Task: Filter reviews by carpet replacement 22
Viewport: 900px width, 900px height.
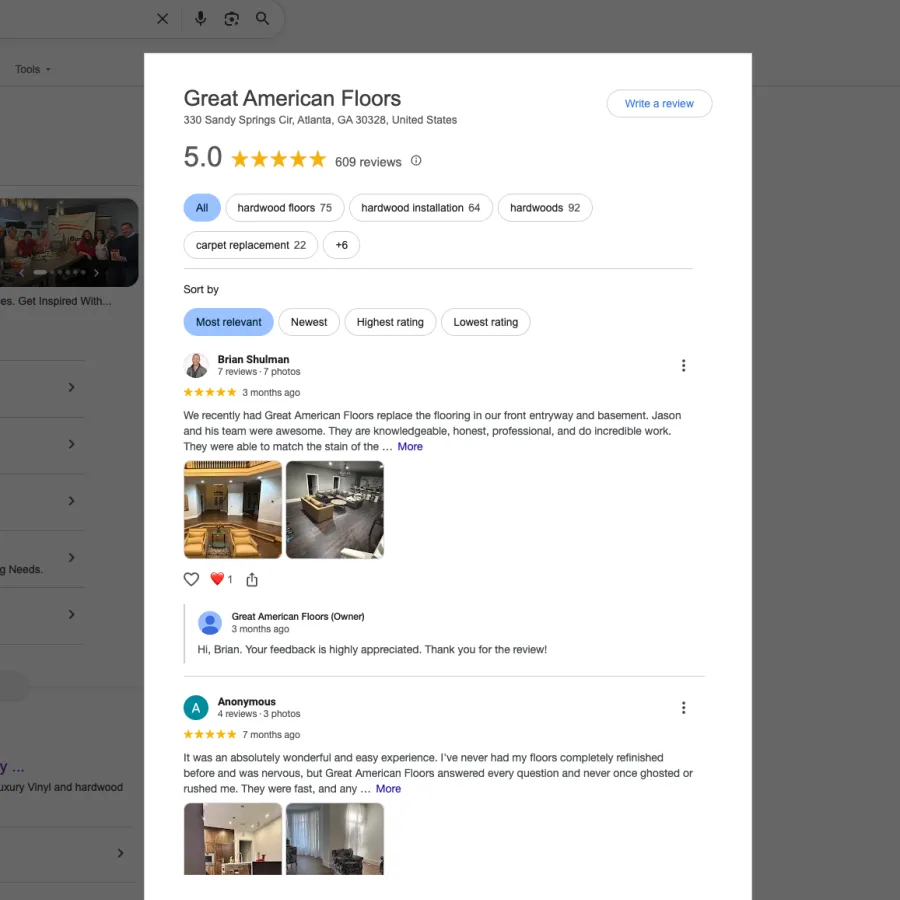Action: click(251, 245)
